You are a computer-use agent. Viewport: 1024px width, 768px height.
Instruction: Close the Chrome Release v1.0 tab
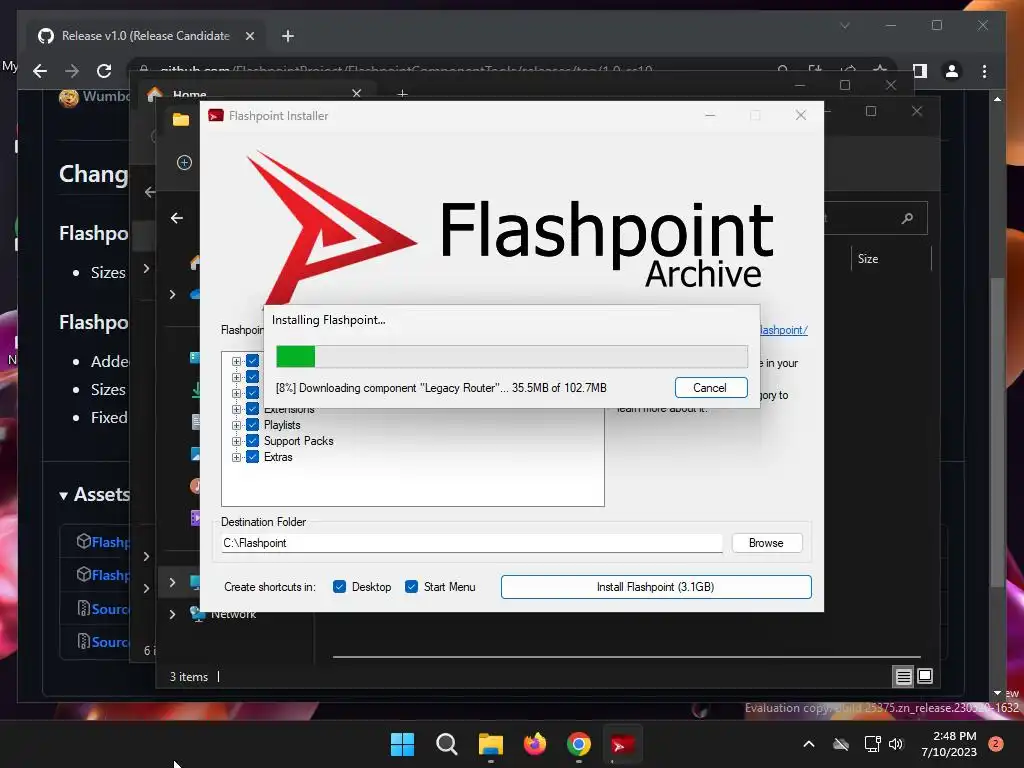[249, 36]
